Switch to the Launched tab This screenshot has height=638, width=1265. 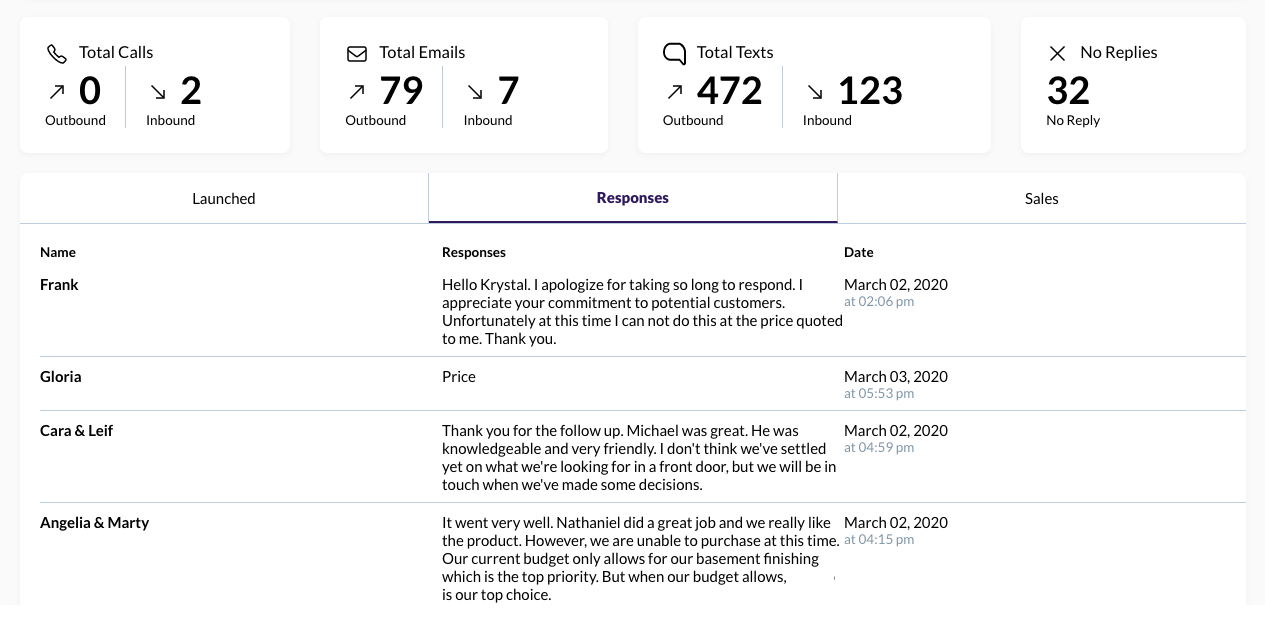coord(224,198)
